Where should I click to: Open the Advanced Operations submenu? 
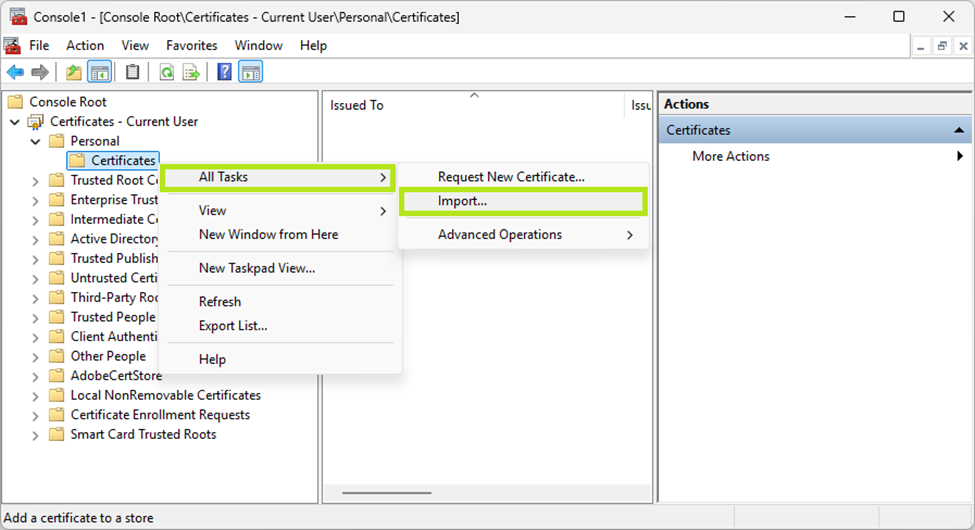click(500, 235)
